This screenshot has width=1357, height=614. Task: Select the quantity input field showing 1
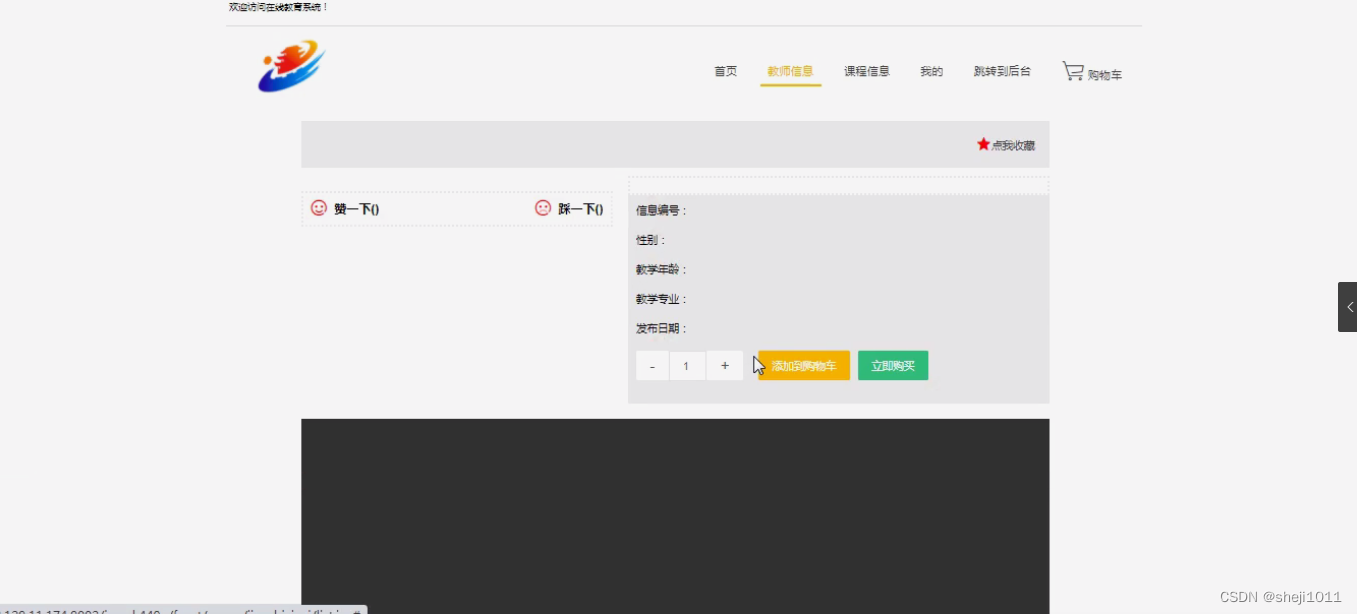click(687, 365)
